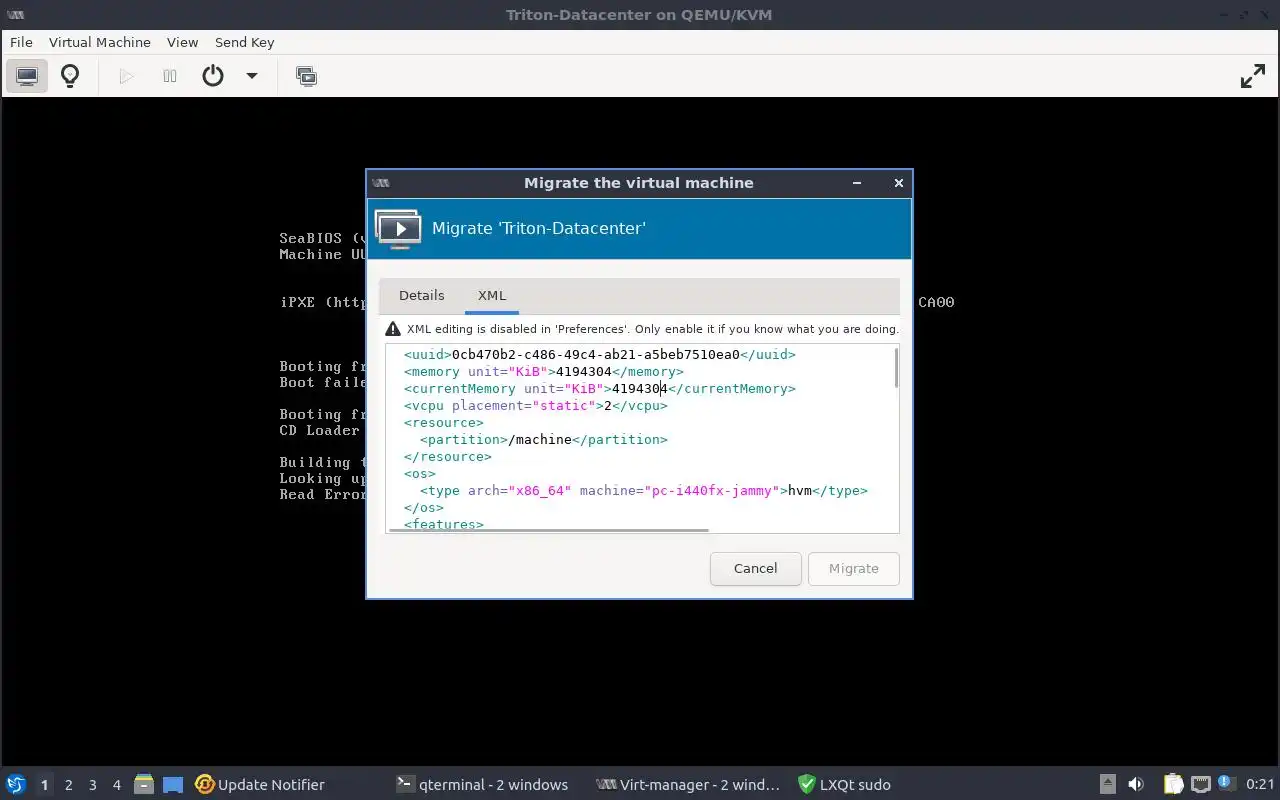The image size is (1280, 800).
Task: Switch to desktop 3
Action: pos(92,785)
